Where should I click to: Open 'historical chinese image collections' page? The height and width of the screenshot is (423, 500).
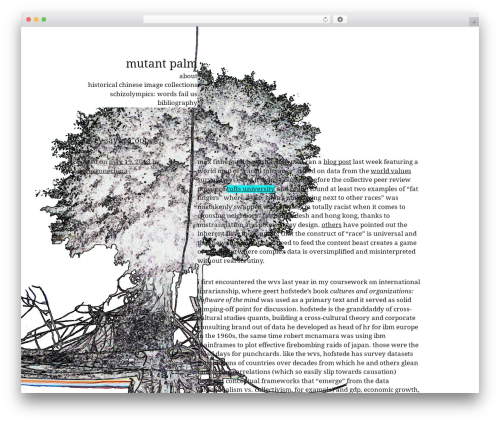(x=142, y=85)
